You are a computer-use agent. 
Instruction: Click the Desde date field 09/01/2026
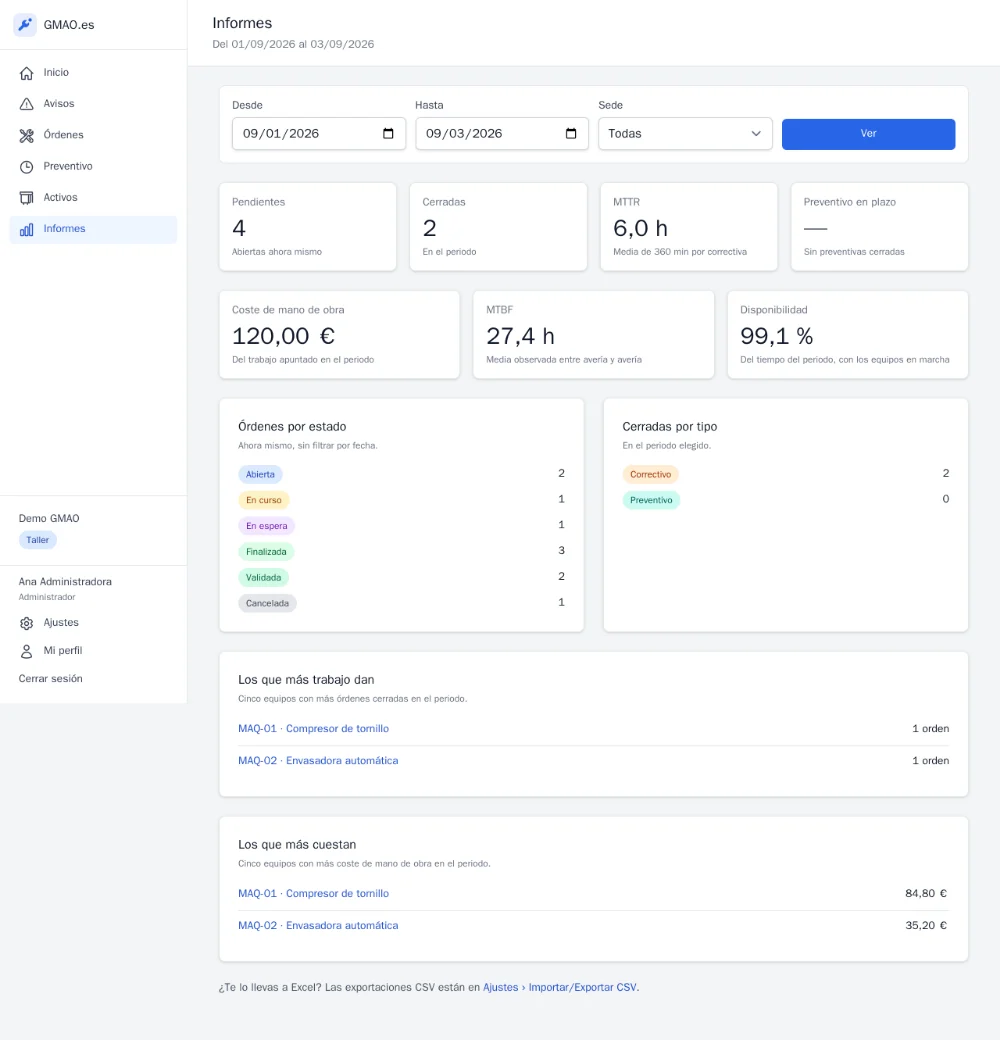pos(319,133)
